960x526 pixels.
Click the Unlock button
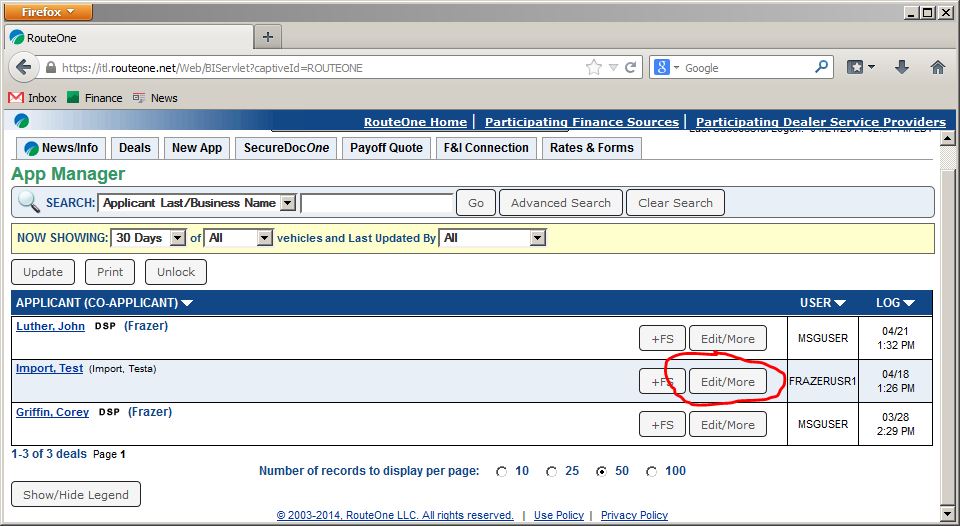[176, 272]
